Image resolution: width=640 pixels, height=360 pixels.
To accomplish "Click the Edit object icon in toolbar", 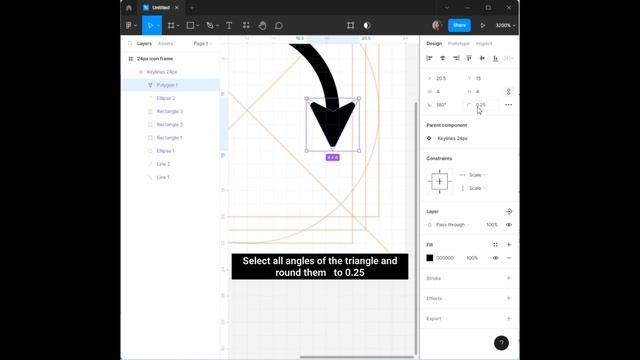I will (351, 25).
